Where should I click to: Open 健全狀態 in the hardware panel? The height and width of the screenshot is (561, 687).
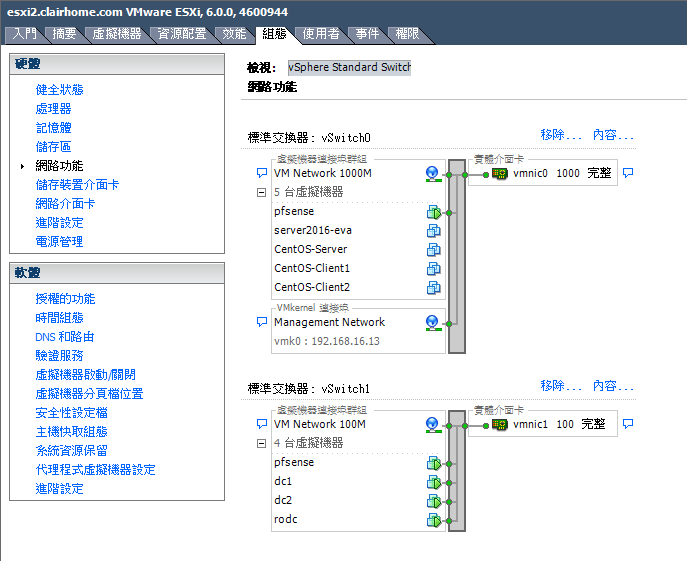pos(59,90)
